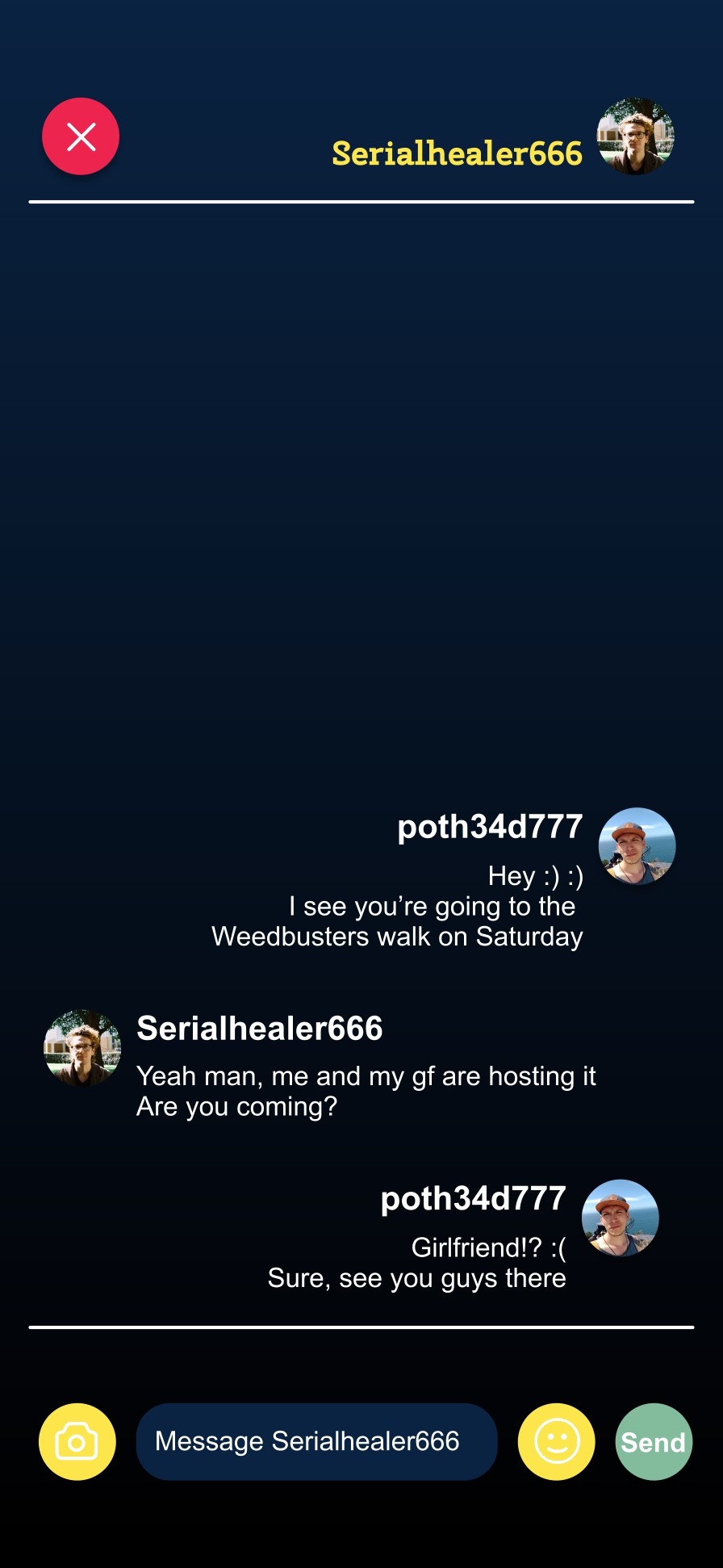The image size is (723, 1568).
Task: Open the emoji smiley picker
Action: pyautogui.click(x=557, y=1442)
